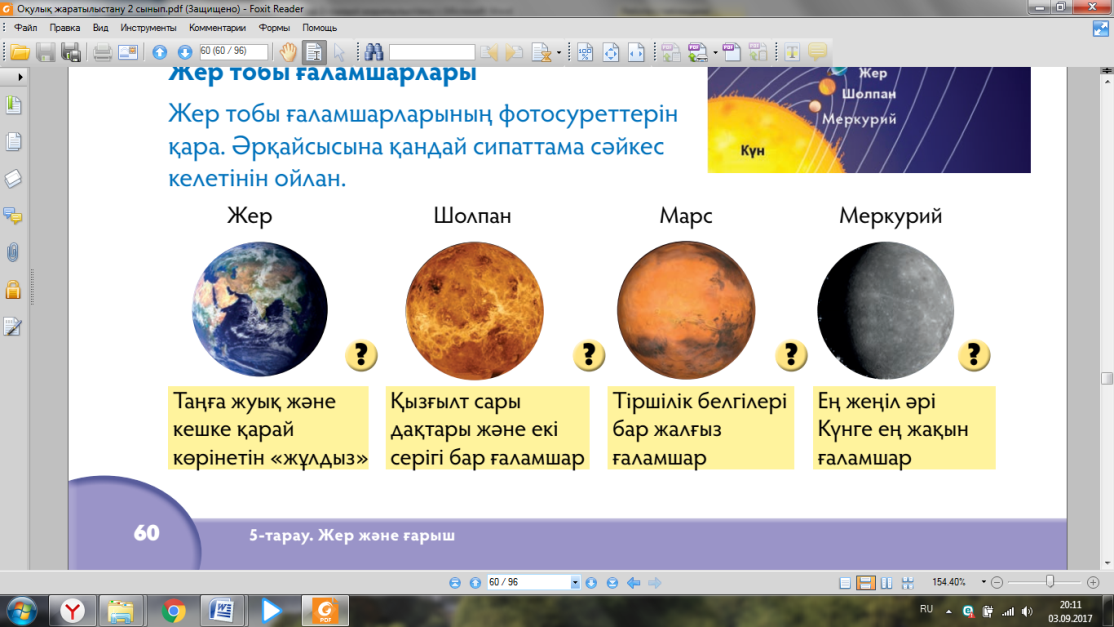
Task: Open the security lock panel
Action: [13, 289]
